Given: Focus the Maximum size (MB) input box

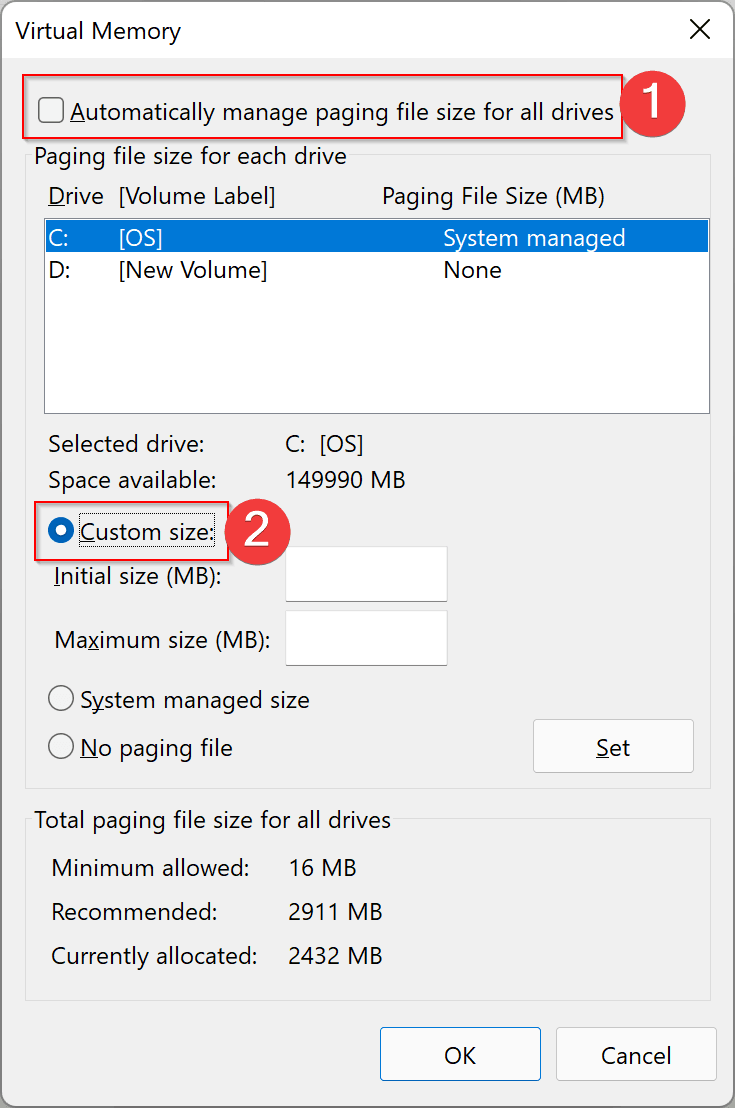Looking at the screenshot, I should point(366,638).
